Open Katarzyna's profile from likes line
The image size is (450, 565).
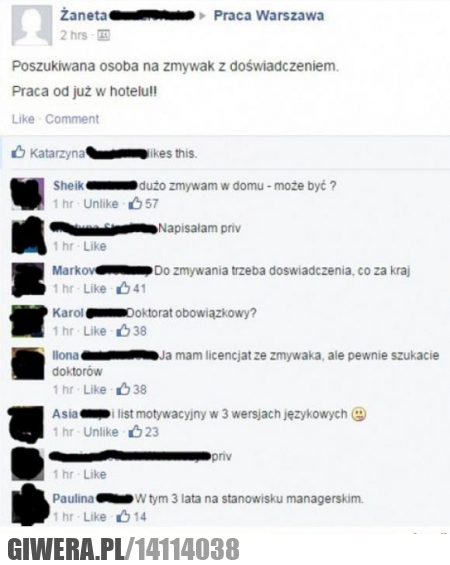(x=57, y=154)
